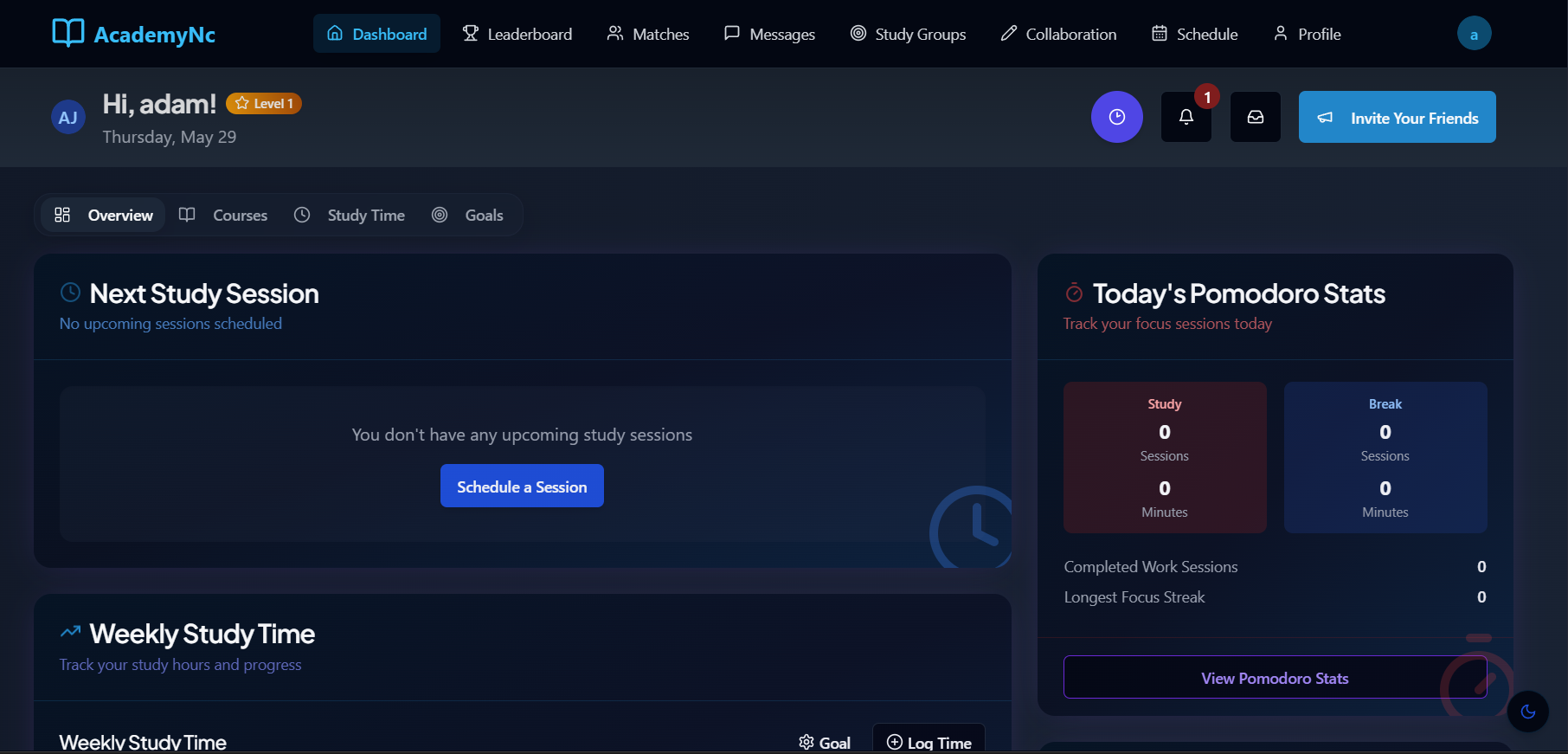Click 'Completed Work Sessions' text
The image size is (1568, 754).
(x=1151, y=566)
